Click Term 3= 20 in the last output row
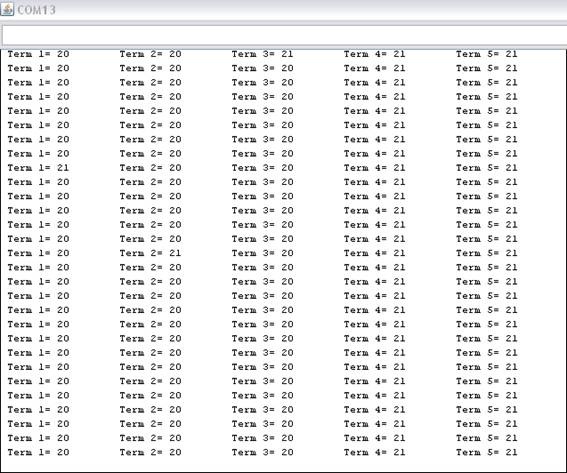This screenshot has height=473, width=567. tap(263, 452)
